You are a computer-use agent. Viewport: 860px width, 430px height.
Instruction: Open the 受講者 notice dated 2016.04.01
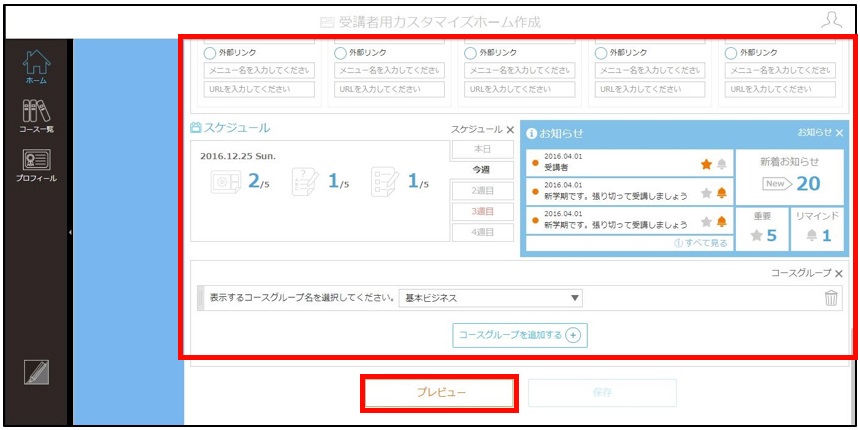630,163
